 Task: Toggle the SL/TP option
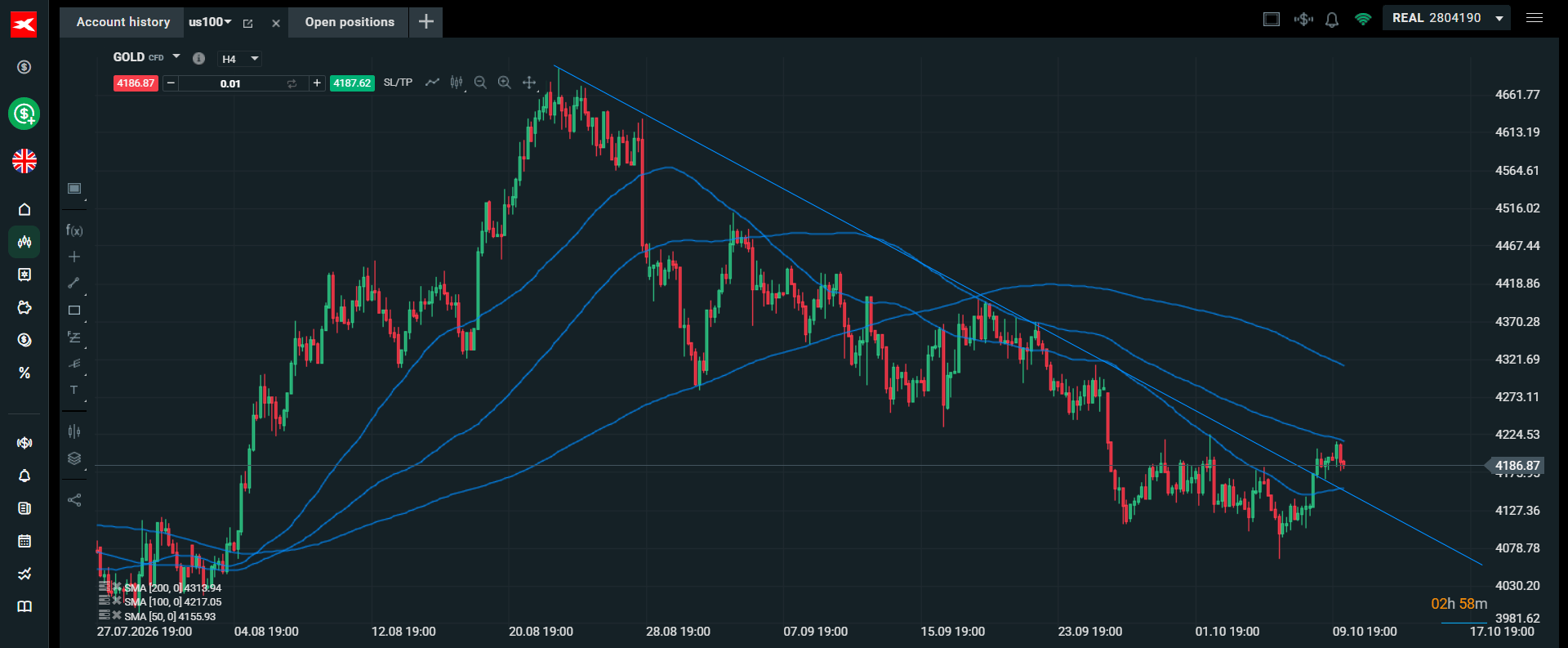pyautogui.click(x=398, y=83)
